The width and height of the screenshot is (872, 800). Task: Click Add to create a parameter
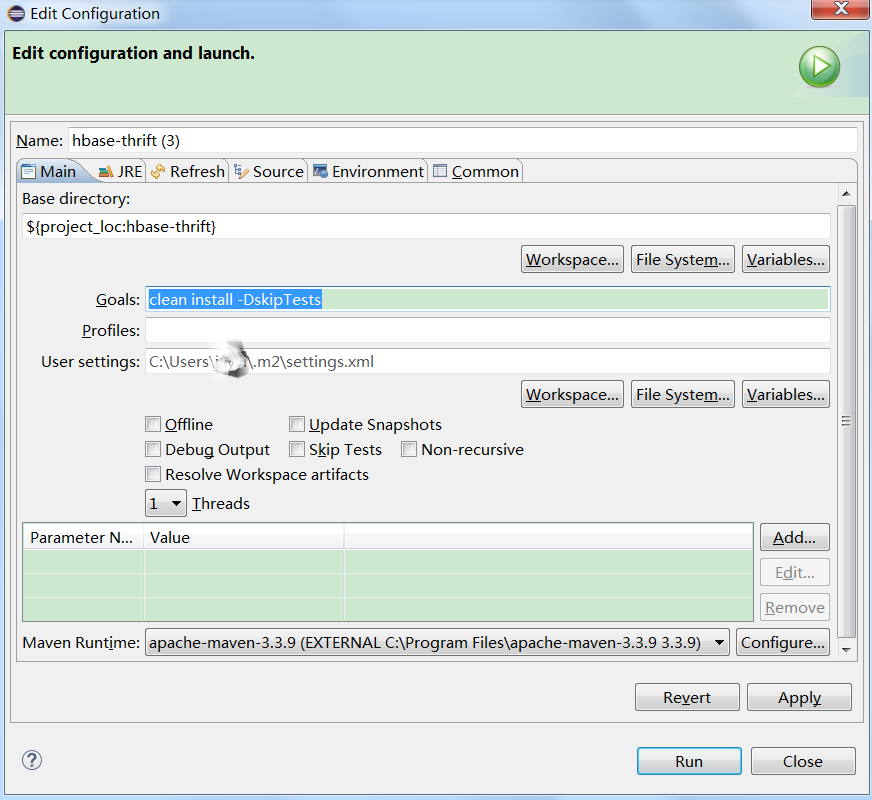click(x=794, y=537)
